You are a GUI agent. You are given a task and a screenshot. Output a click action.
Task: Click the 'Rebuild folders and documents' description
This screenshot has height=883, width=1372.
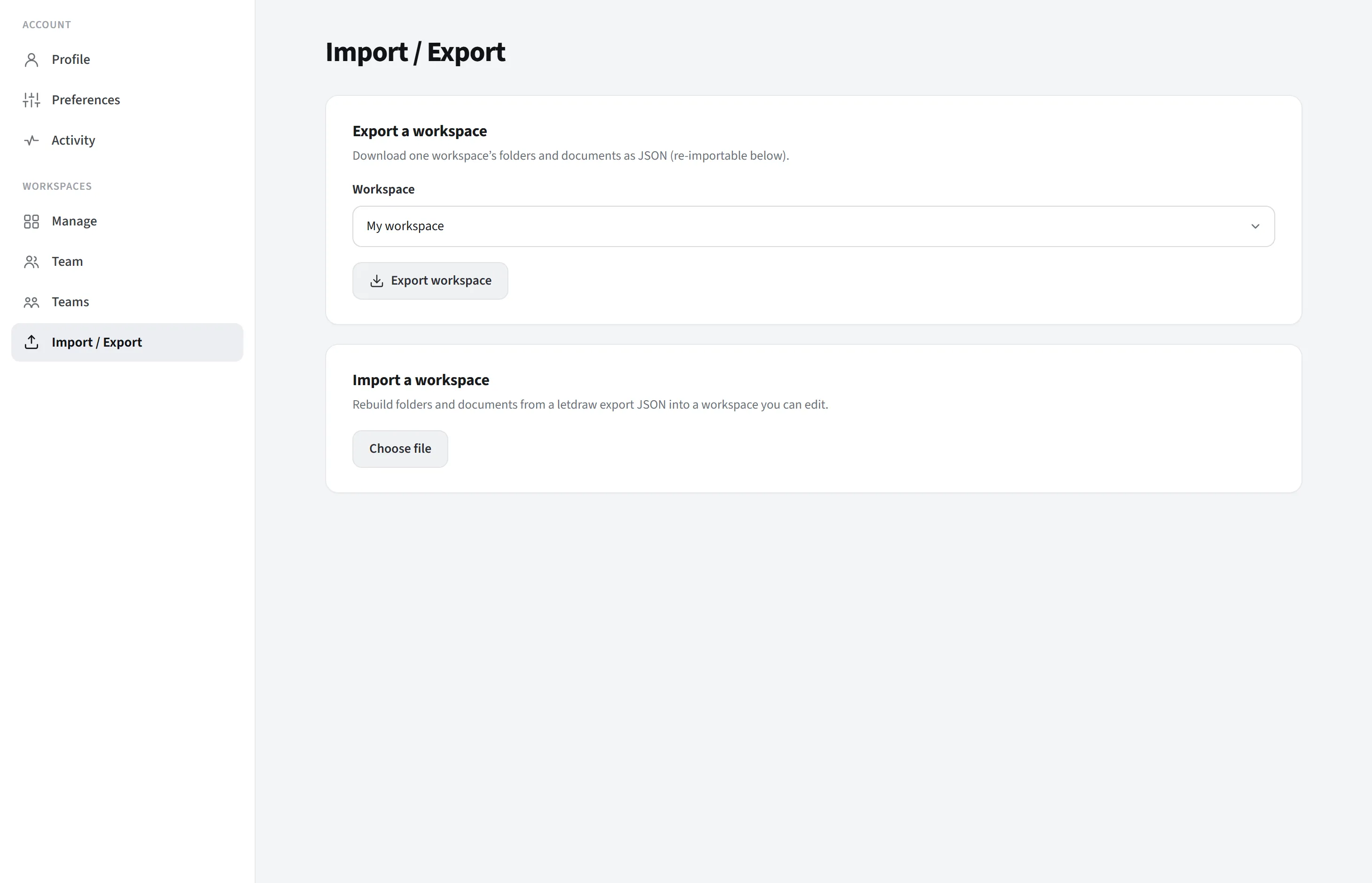coord(590,405)
